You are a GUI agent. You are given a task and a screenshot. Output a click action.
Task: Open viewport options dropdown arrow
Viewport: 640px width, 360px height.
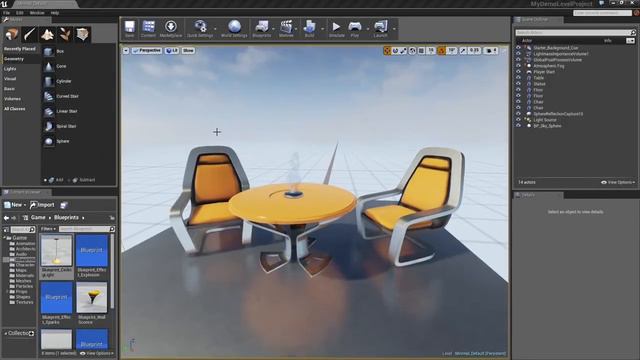(126, 51)
